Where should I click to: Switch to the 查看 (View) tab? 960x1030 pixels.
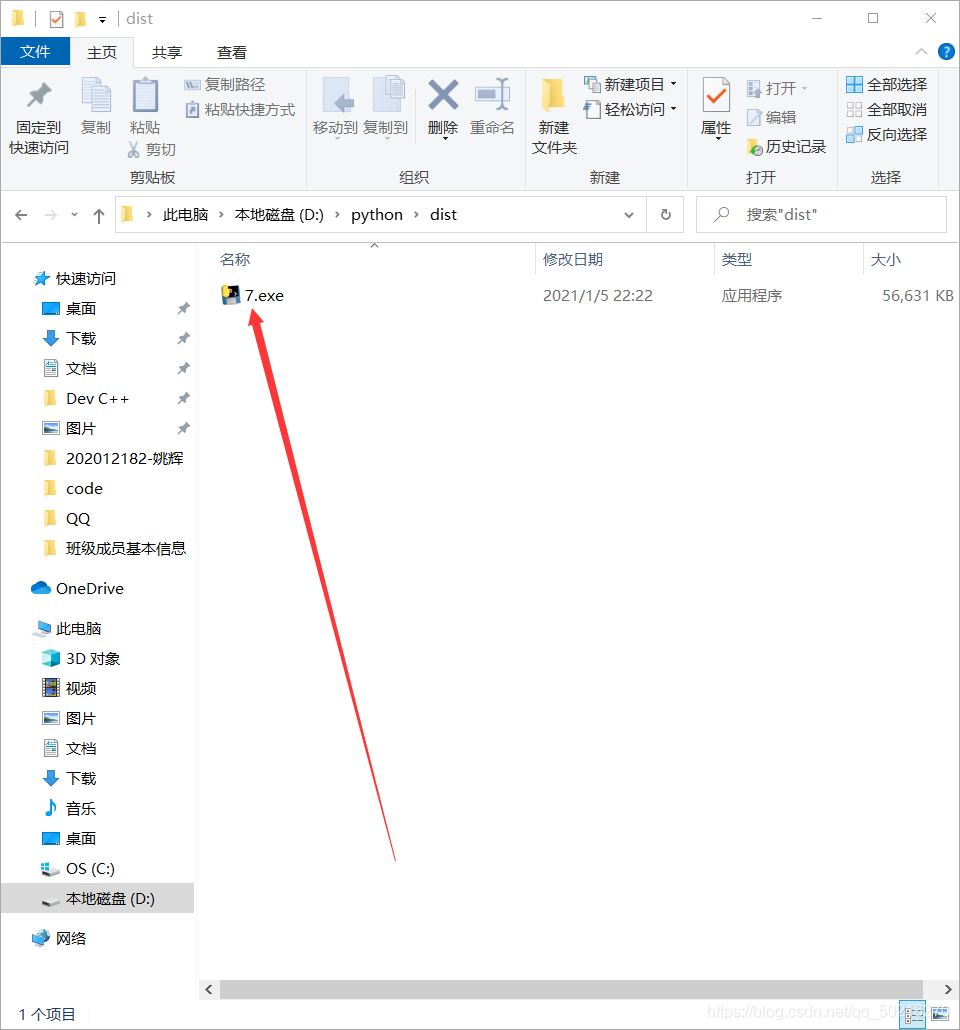point(231,52)
